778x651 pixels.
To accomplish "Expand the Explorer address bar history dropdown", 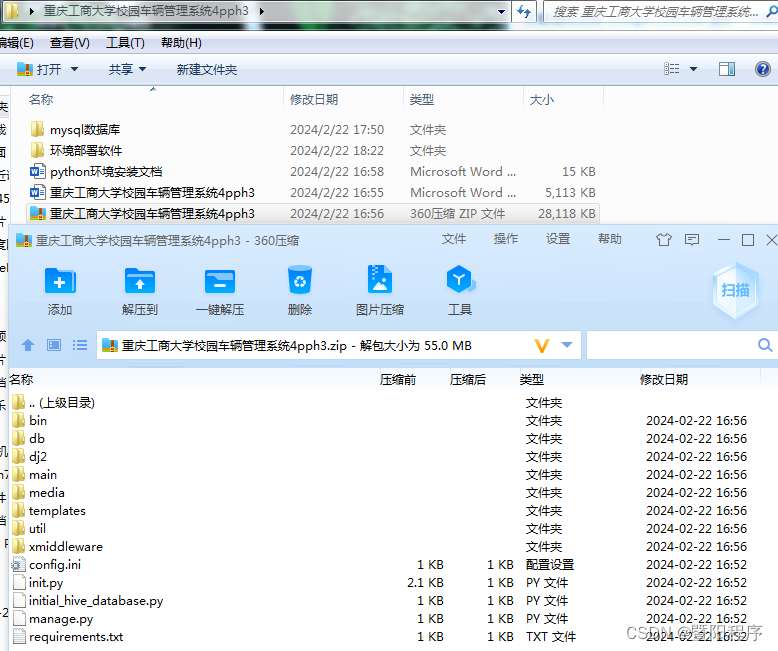I will (x=502, y=11).
